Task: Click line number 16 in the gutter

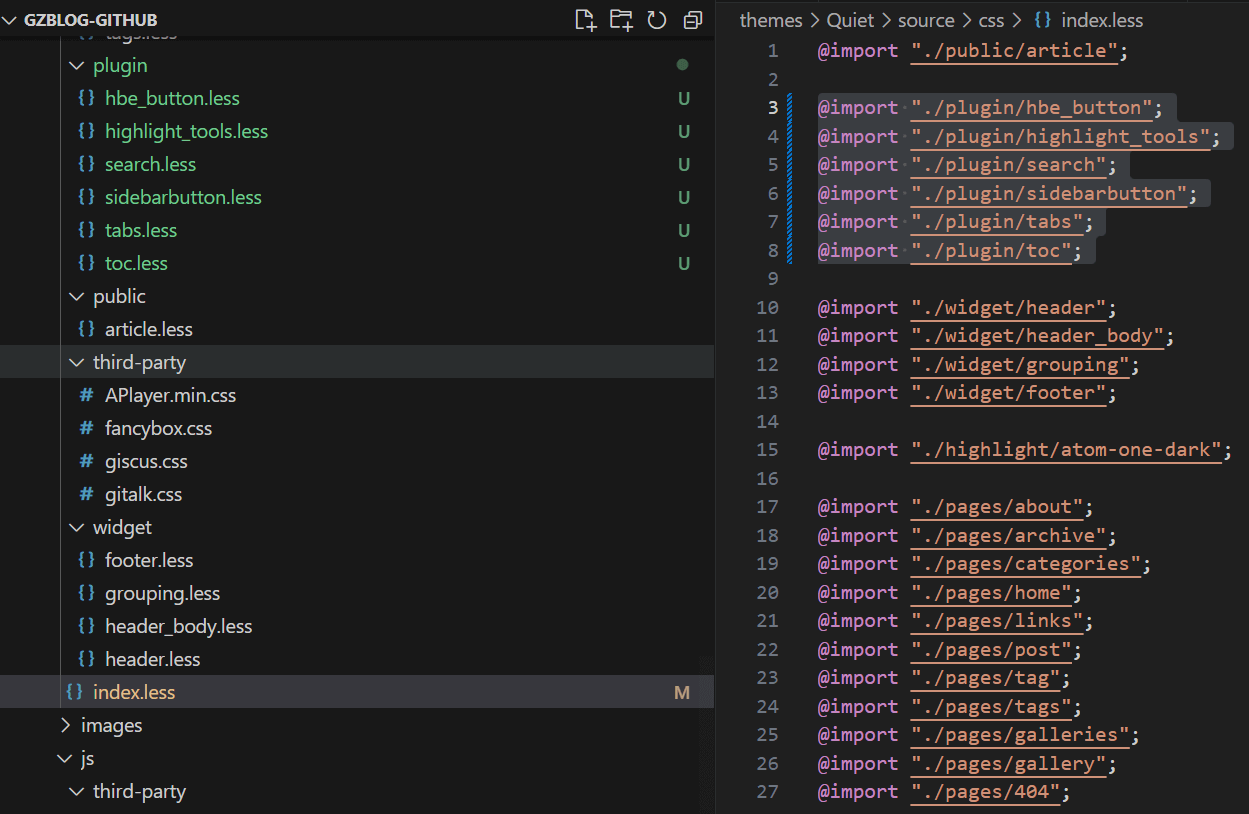Action: (x=767, y=478)
